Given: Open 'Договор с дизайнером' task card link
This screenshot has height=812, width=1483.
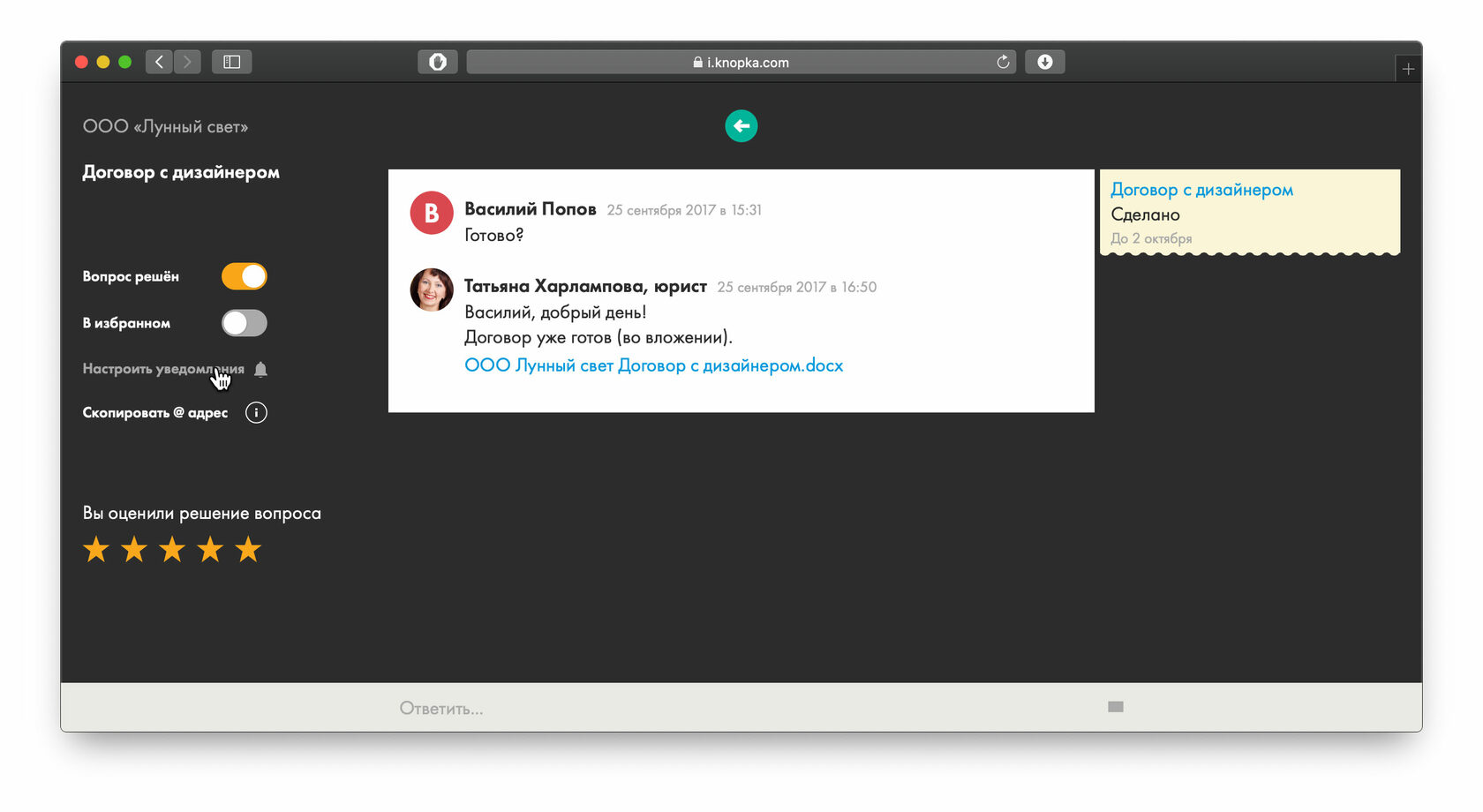Looking at the screenshot, I should (x=1201, y=190).
